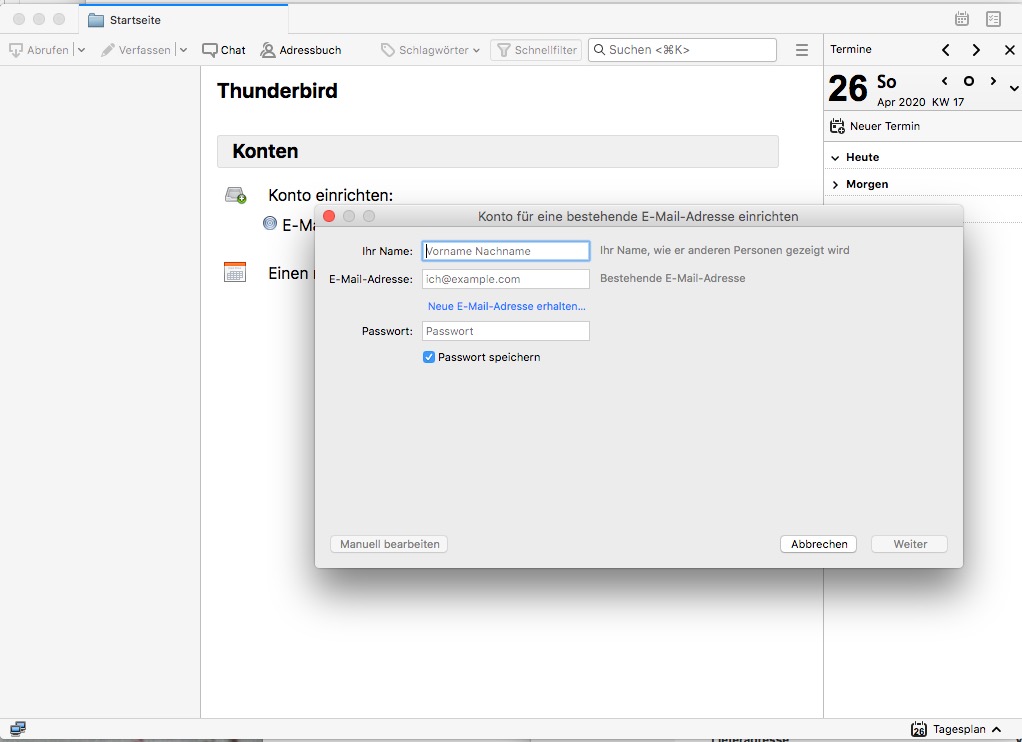Open the Schlagwörter tag dropdown

[x=430, y=50]
